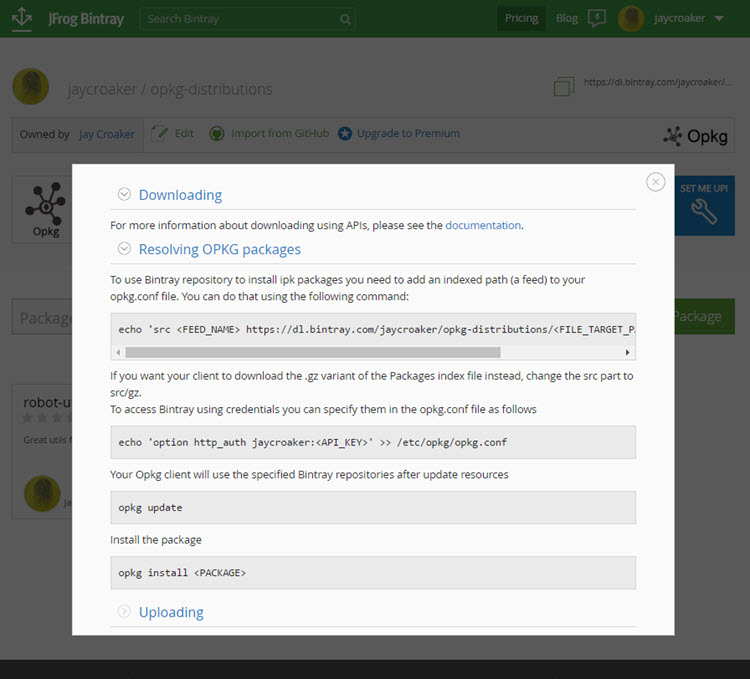
Task: Click the JFrog Bintray logo icon
Action: [21, 18]
